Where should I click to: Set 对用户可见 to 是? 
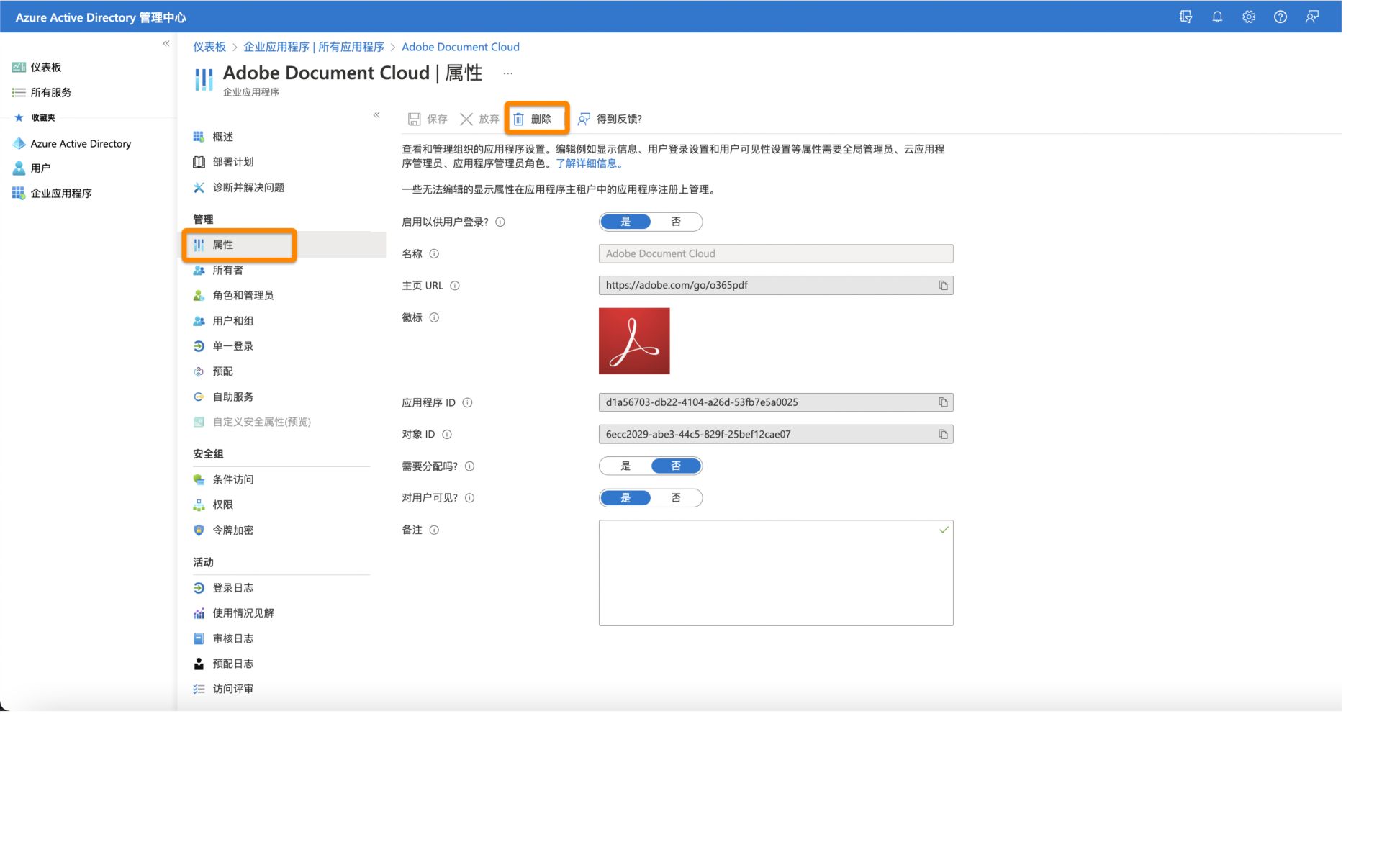coord(625,497)
